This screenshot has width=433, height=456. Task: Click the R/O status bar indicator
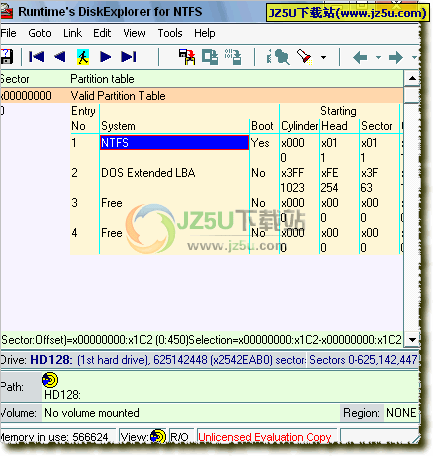tap(179, 437)
